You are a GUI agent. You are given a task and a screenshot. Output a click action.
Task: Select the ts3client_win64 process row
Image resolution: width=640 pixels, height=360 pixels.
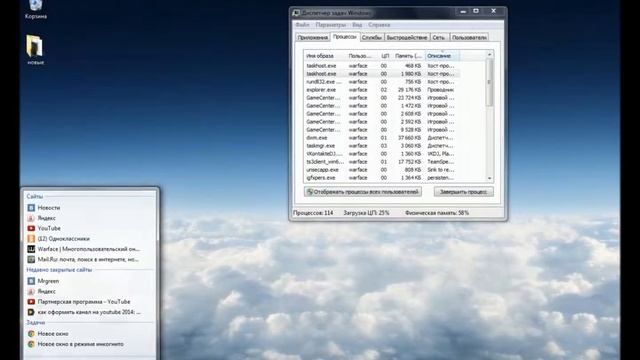pyautogui.click(x=382, y=162)
